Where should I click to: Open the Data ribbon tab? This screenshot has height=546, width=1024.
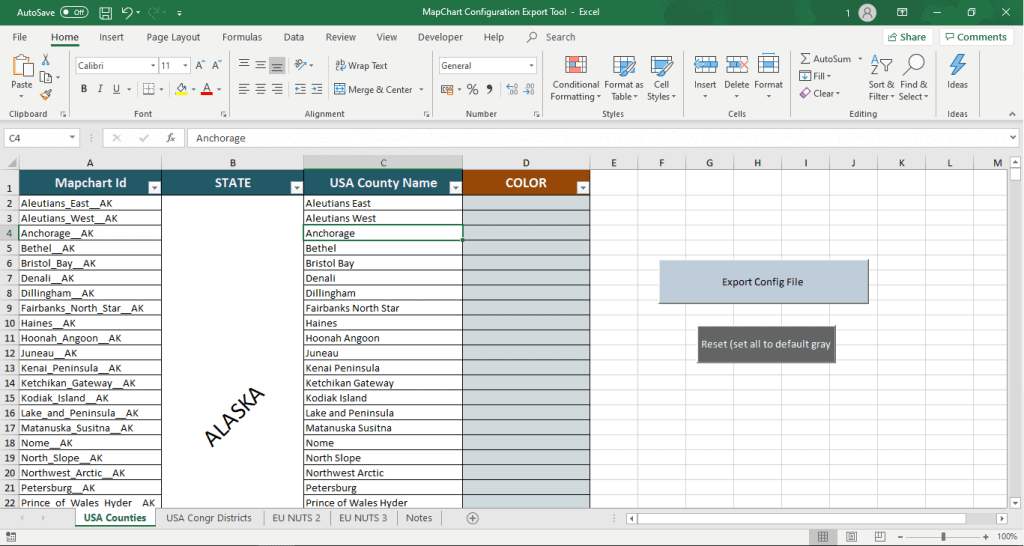(294, 37)
